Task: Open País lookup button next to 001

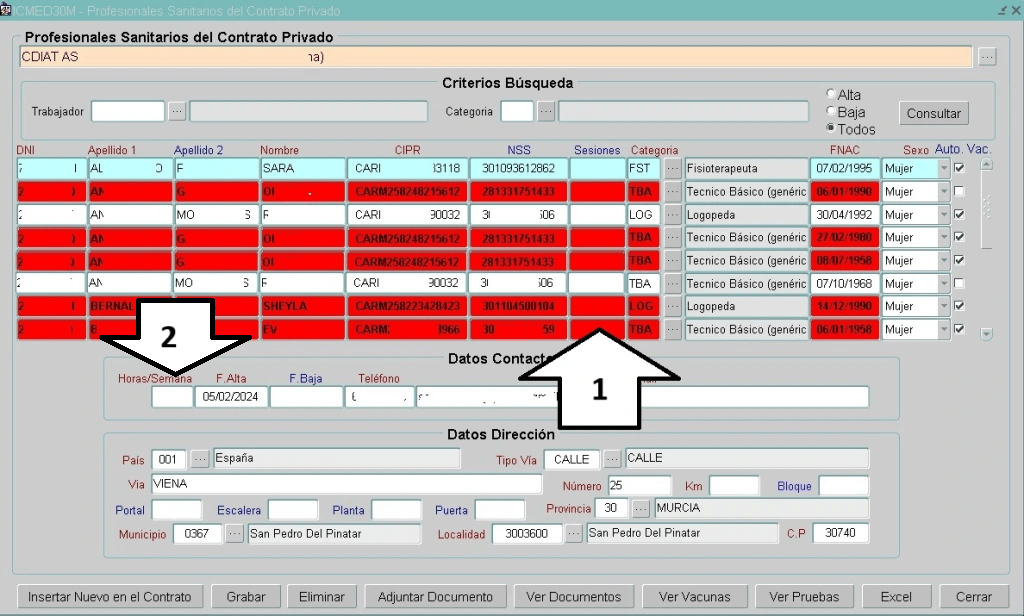Action: pyautogui.click(x=201, y=459)
